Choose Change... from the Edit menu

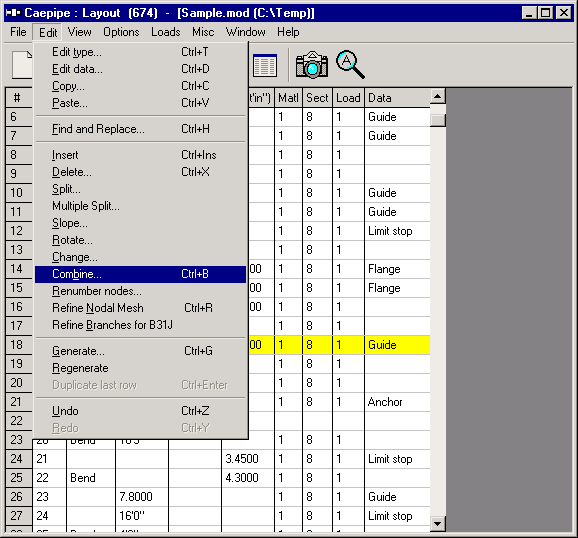pyautogui.click(x=140, y=257)
